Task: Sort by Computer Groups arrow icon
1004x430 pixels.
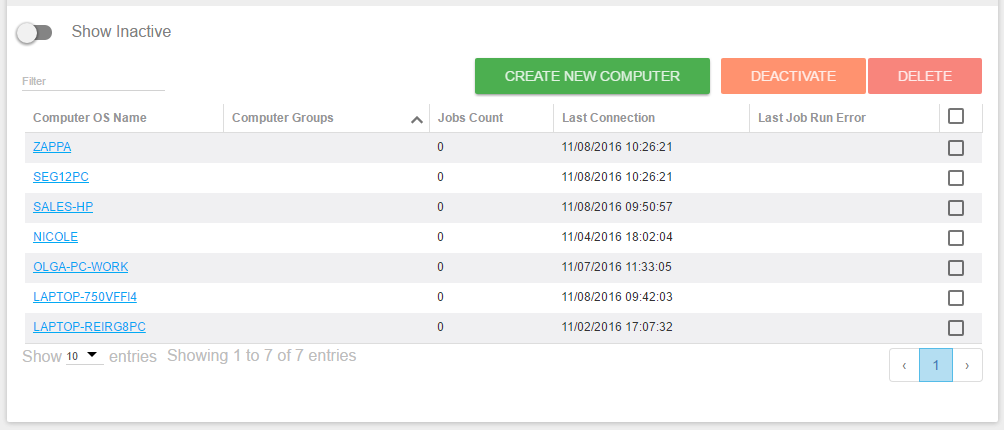Action: click(x=417, y=119)
